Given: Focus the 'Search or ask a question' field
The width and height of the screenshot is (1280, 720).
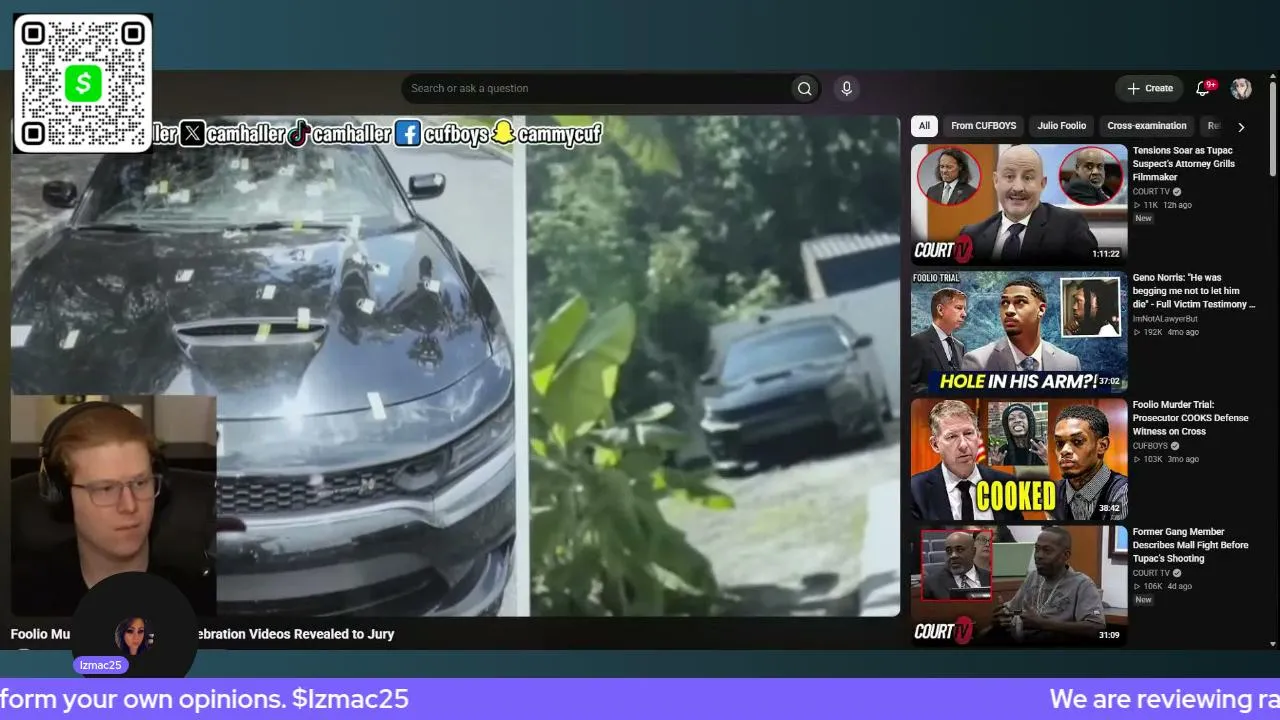Looking at the screenshot, I should point(596,89).
